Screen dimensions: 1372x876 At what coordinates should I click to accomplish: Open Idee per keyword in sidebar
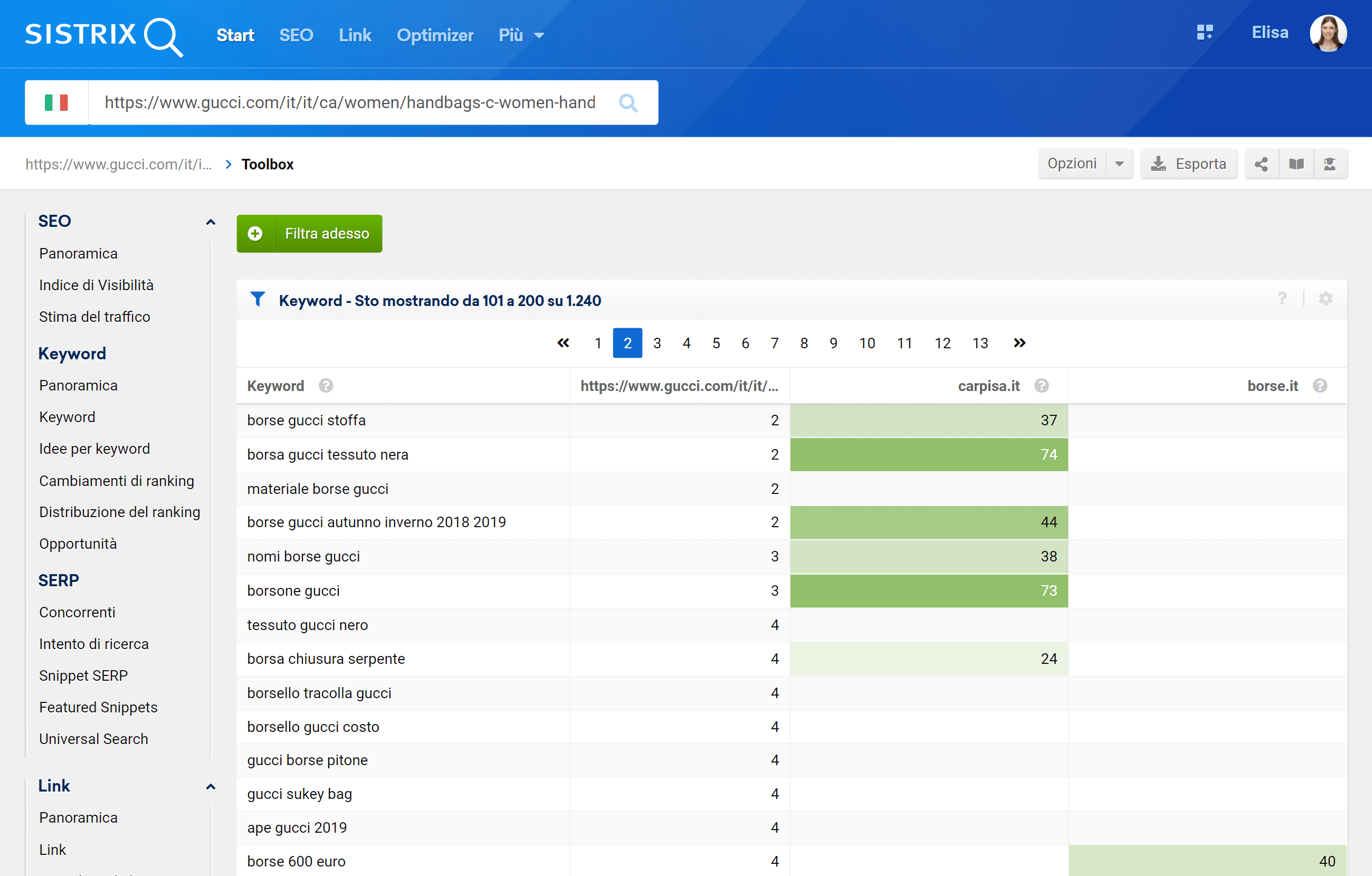pyautogui.click(x=94, y=449)
